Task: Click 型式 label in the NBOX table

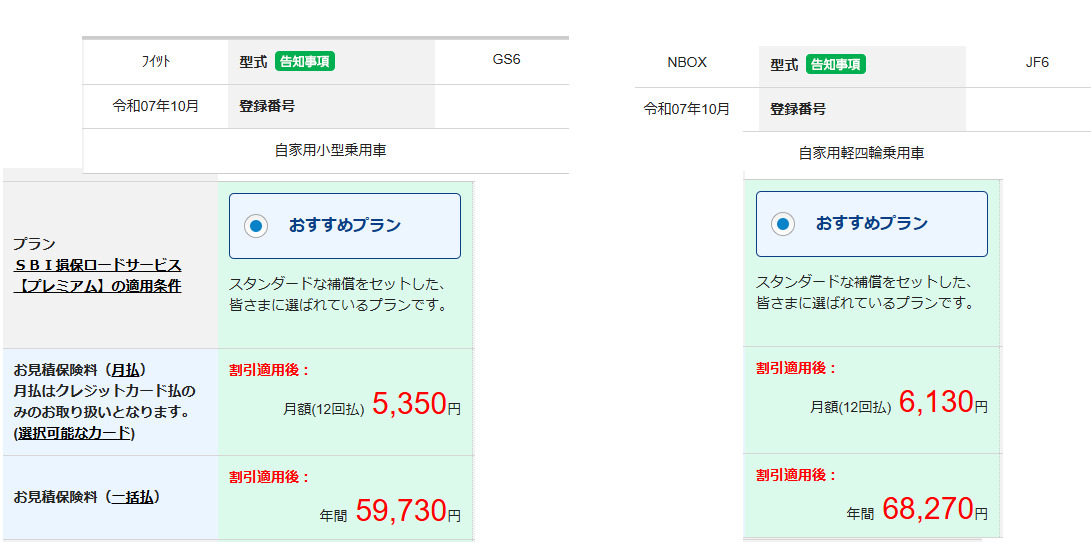Action: tap(784, 65)
